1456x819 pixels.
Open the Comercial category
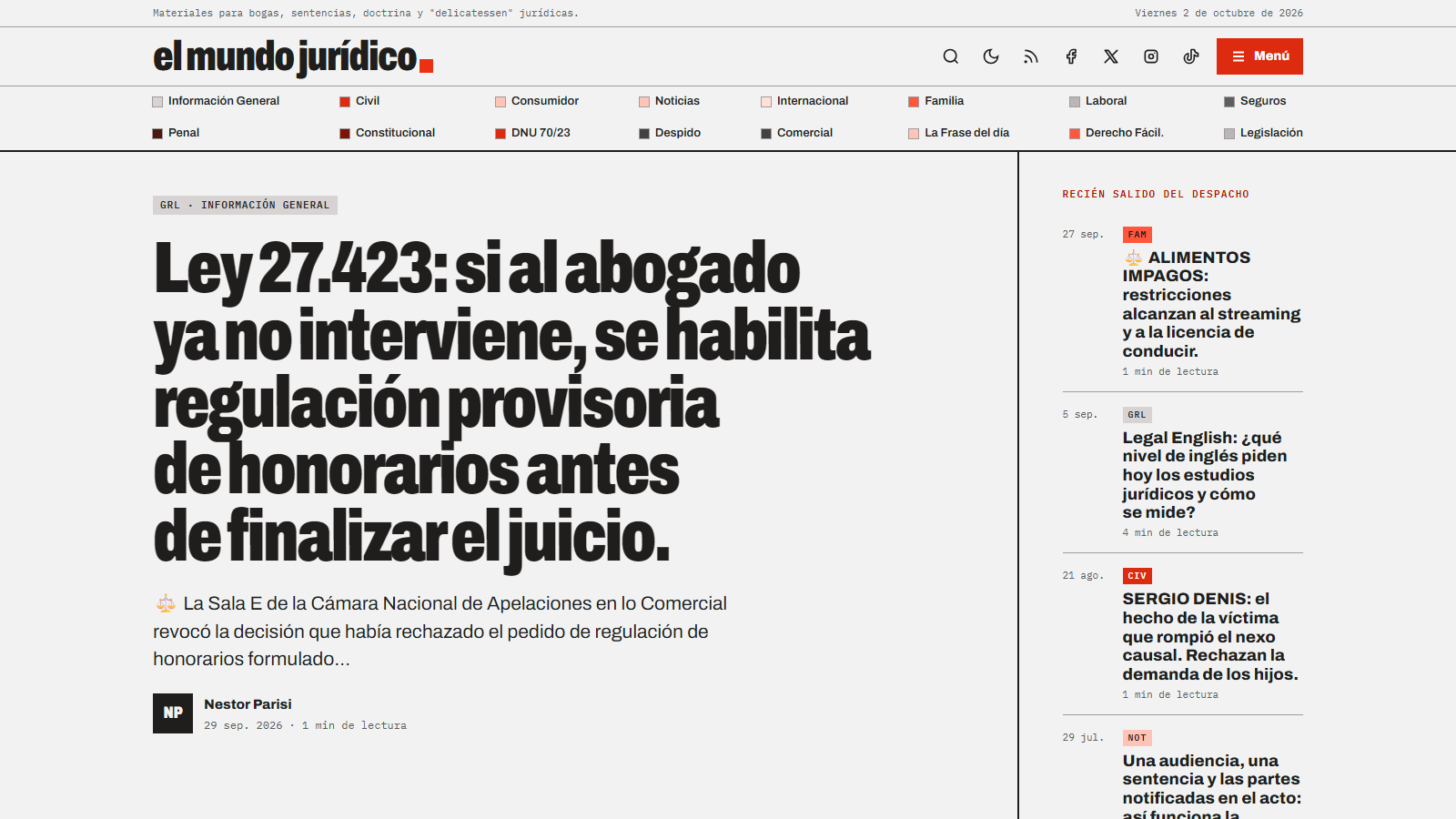(x=796, y=133)
